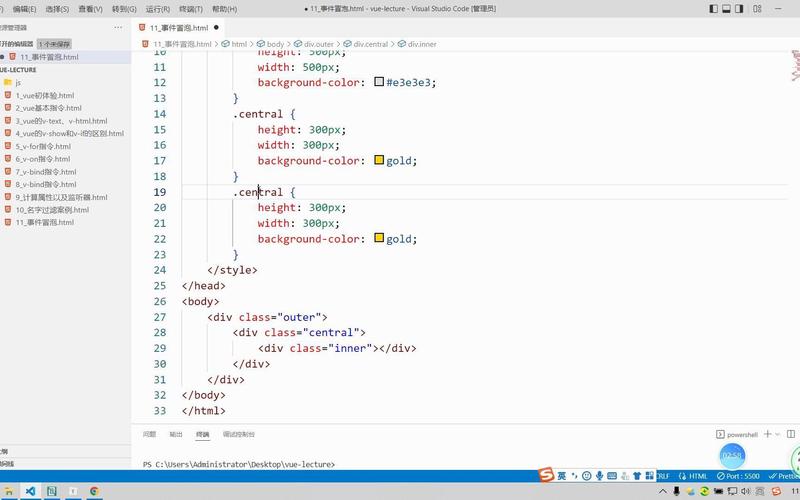Click line number 19 in gutter
The width and height of the screenshot is (800, 500).
tap(160, 192)
